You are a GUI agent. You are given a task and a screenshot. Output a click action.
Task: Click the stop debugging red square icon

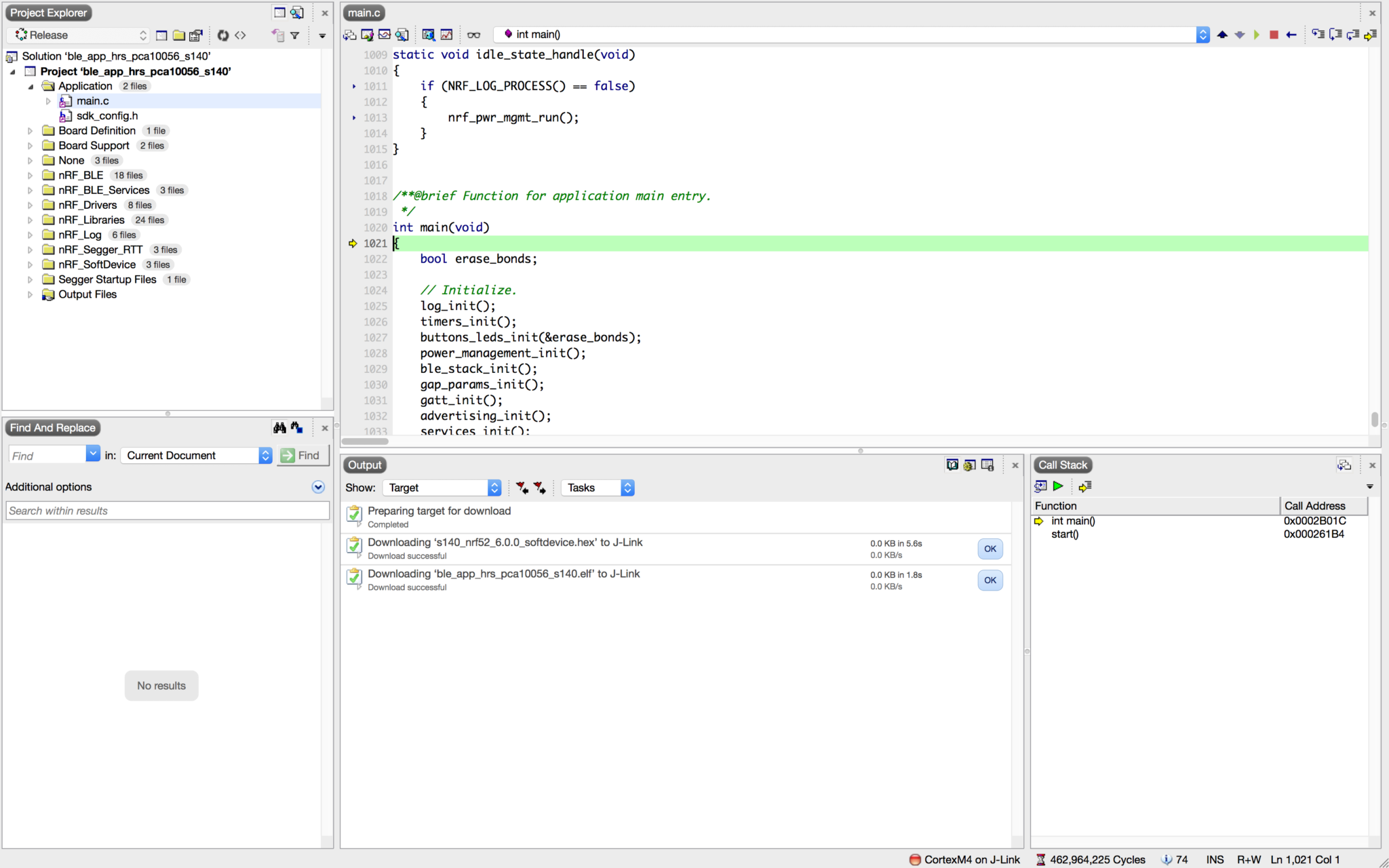[x=1274, y=35]
